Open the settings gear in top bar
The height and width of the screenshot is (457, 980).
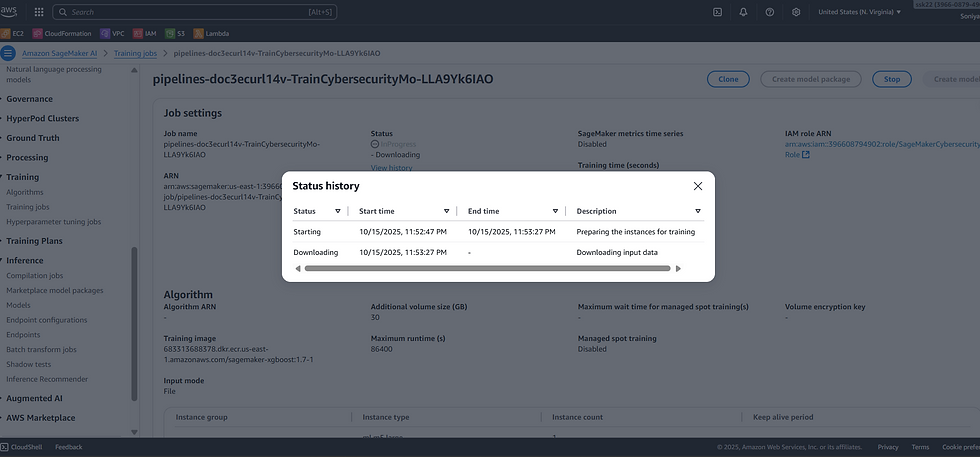(796, 12)
